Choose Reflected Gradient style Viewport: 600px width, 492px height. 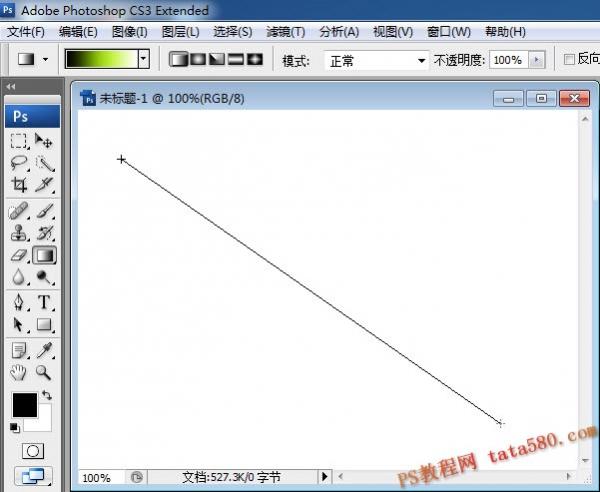[x=236, y=59]
